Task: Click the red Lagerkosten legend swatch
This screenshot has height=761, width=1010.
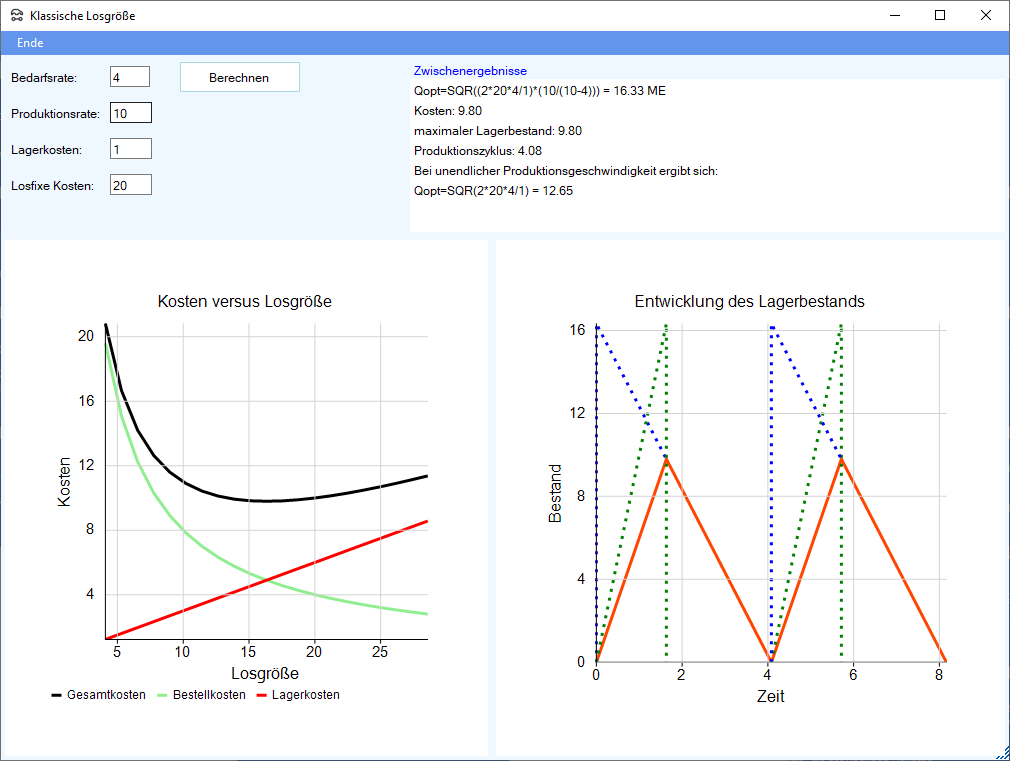Action: point(263,695)
